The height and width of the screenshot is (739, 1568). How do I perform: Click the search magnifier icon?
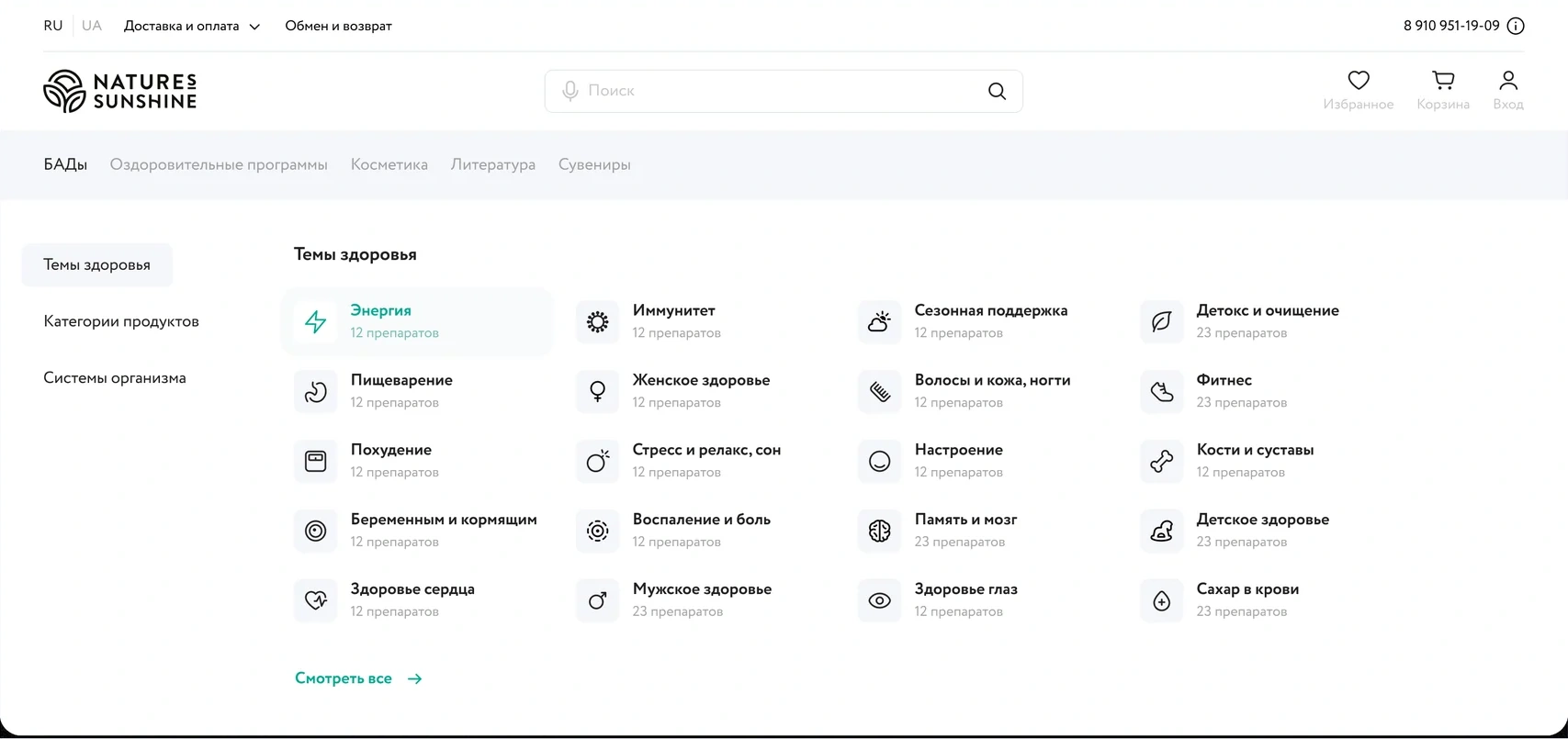pos(997,91)
